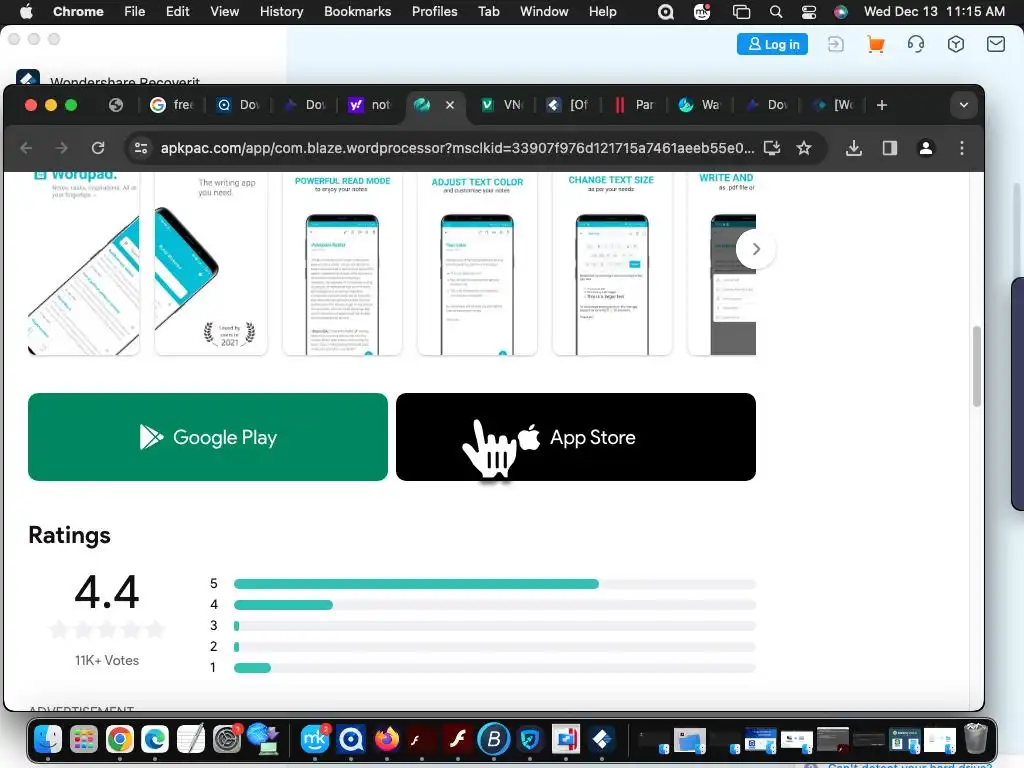
Task: Open Chrome three-dot menu
Action: coord(961,148)
